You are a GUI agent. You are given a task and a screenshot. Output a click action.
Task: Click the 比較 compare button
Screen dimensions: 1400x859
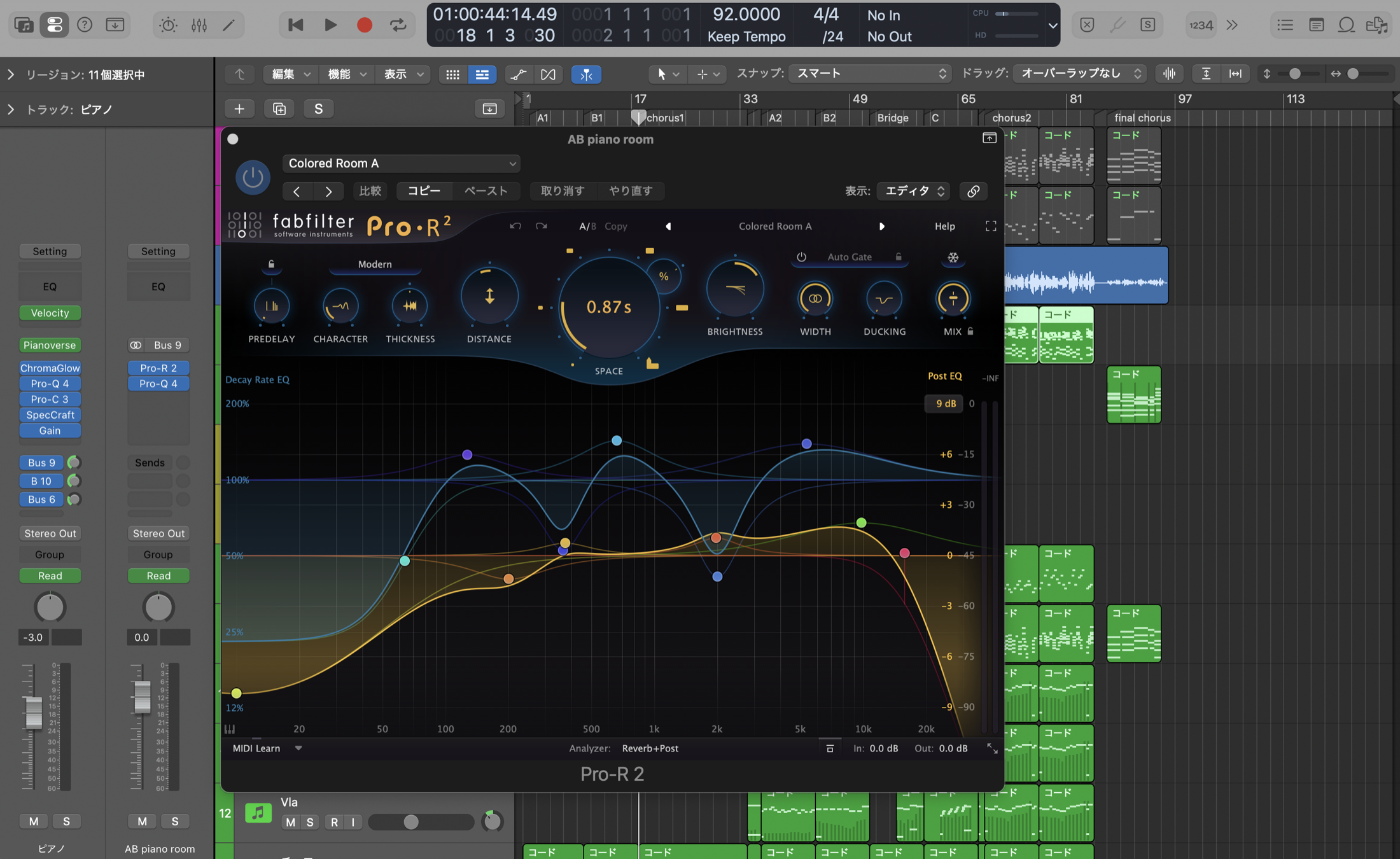coord(370,191)
